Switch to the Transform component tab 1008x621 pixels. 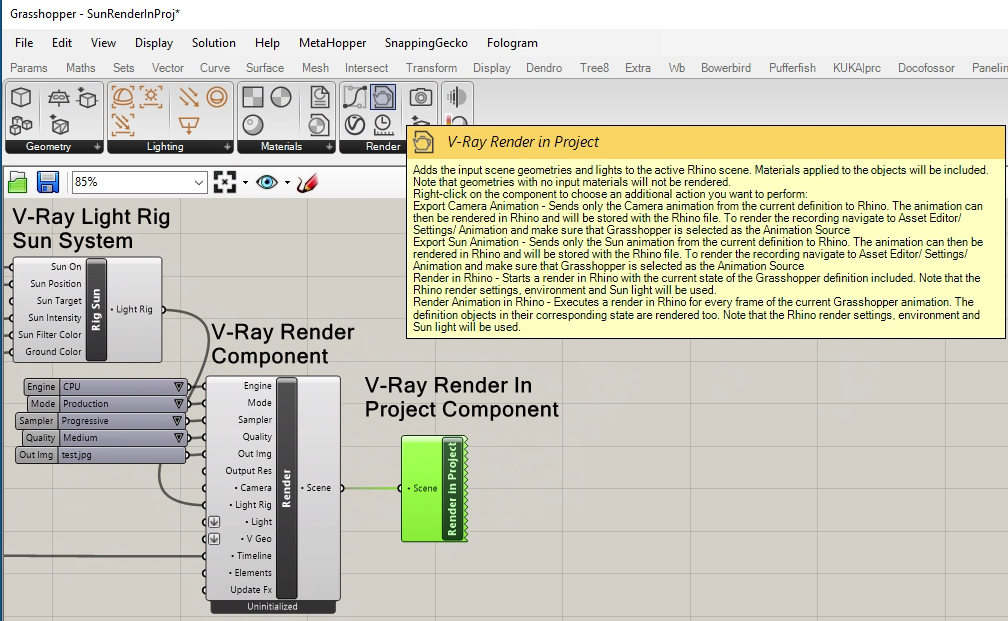431,68
